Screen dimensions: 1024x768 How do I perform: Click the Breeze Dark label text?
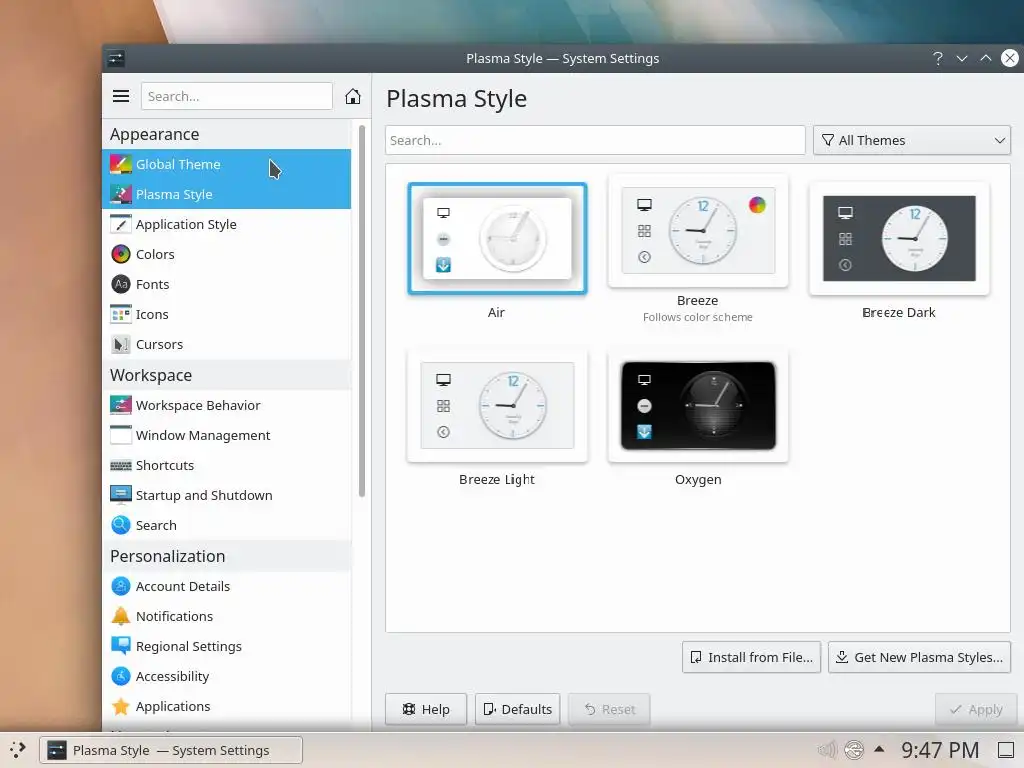click(899, 313)
